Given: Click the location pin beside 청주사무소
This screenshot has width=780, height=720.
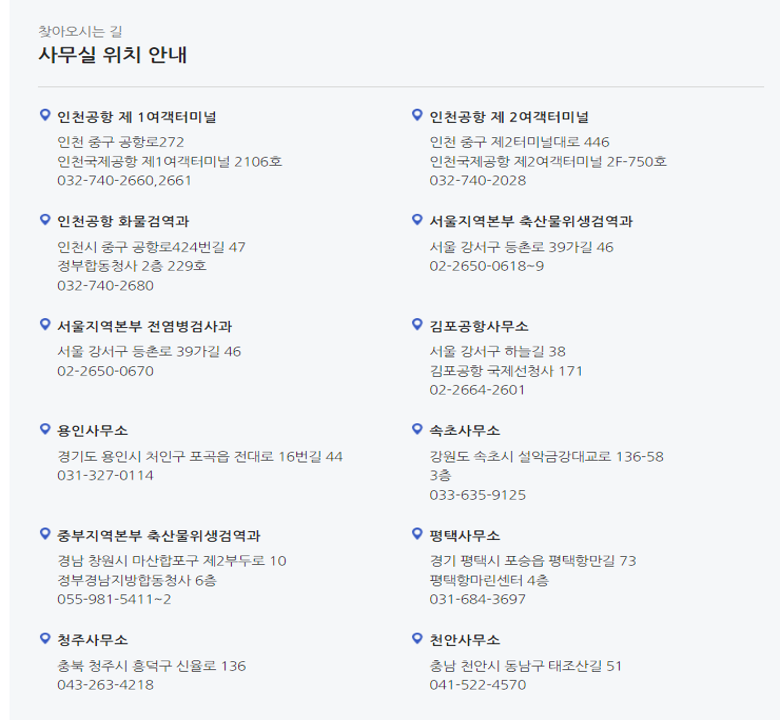Looking at the screenshot, I should click(45, 638).
